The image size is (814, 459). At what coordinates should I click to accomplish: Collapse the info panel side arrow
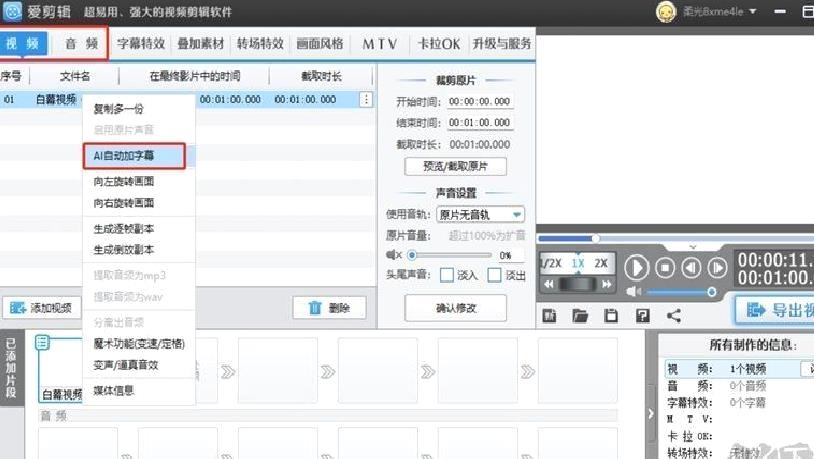click(x=651, y=414)
